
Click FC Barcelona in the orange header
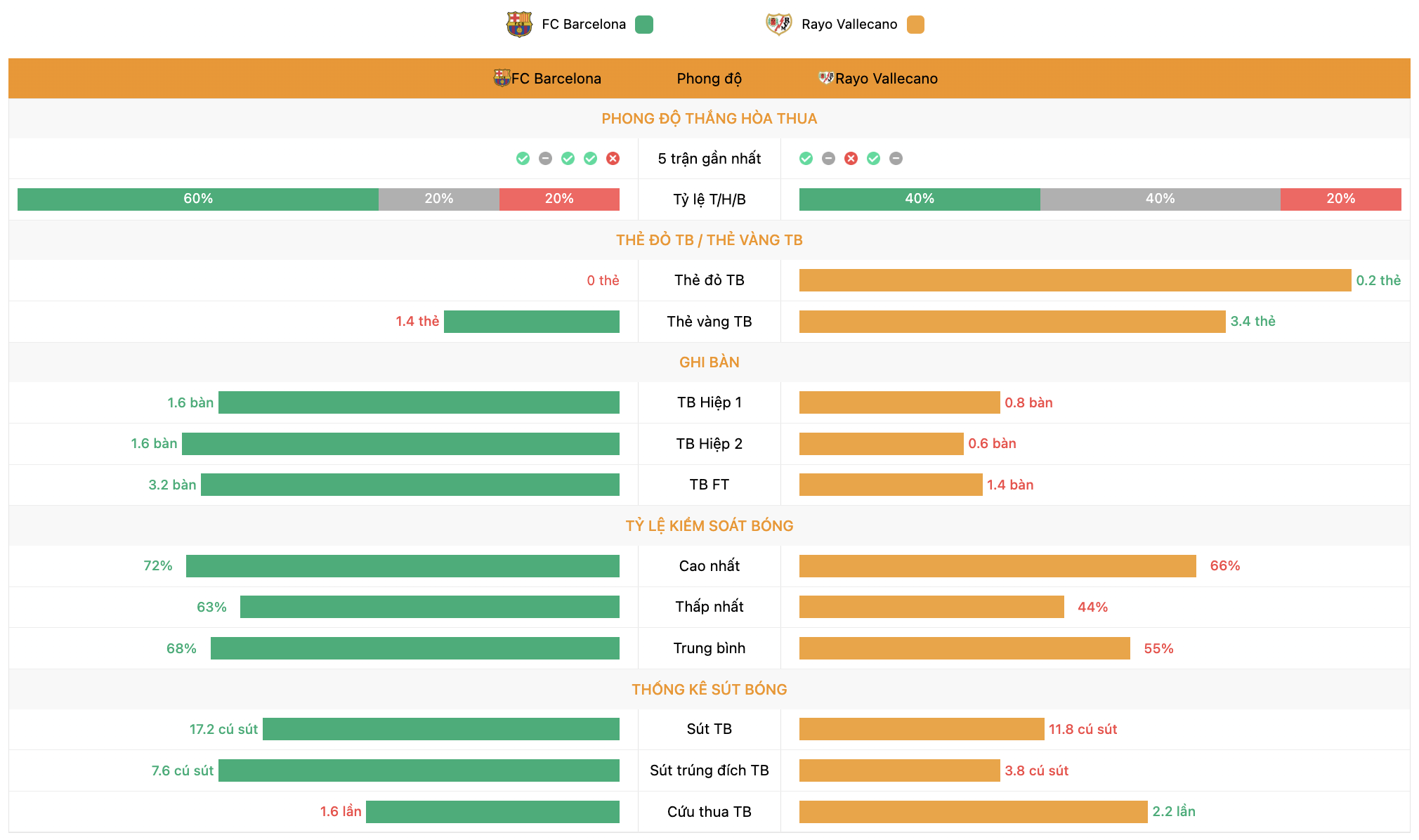pyautogui.click(x=556, y=79)
